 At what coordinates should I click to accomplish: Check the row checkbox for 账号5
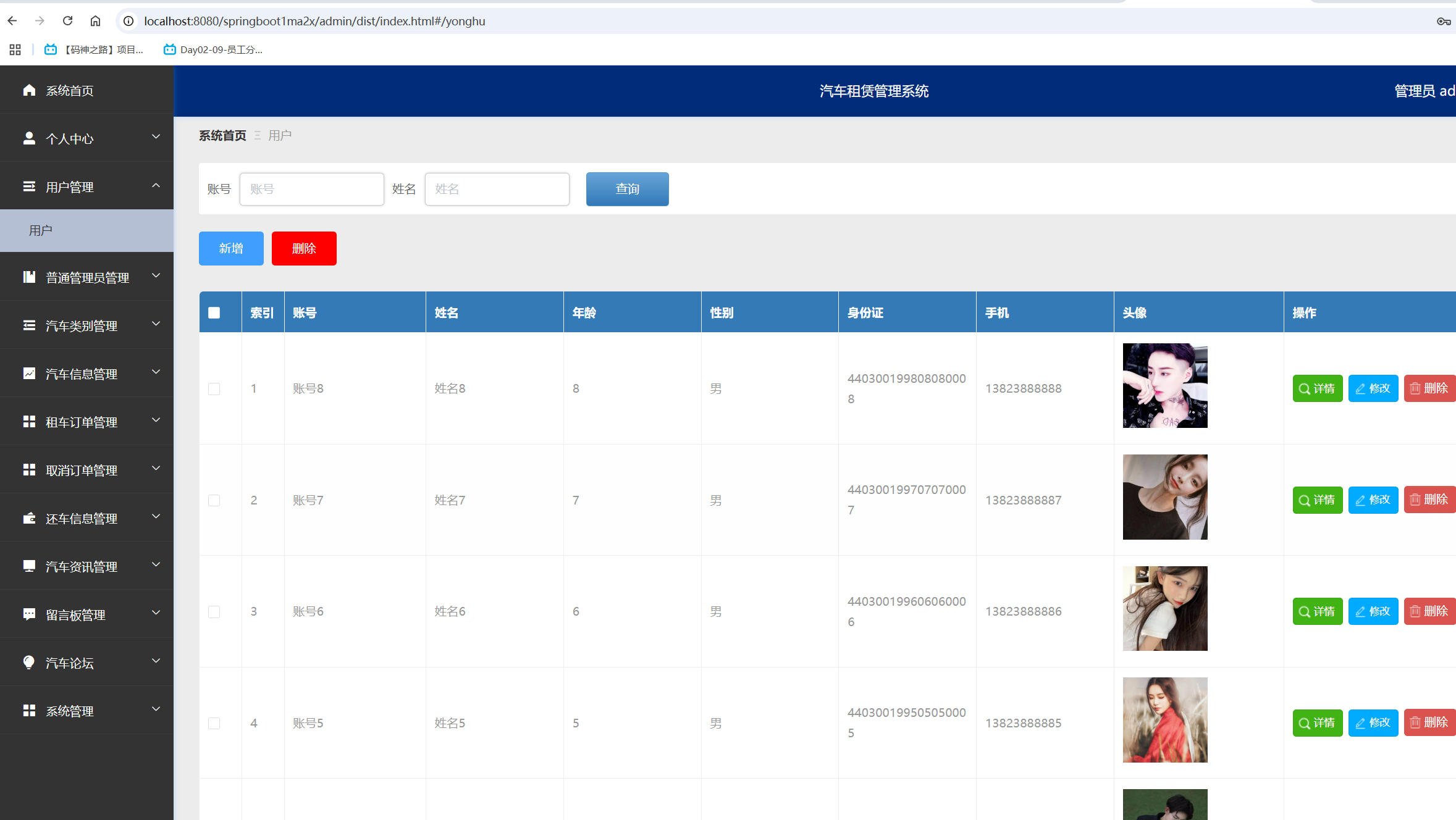214,723
